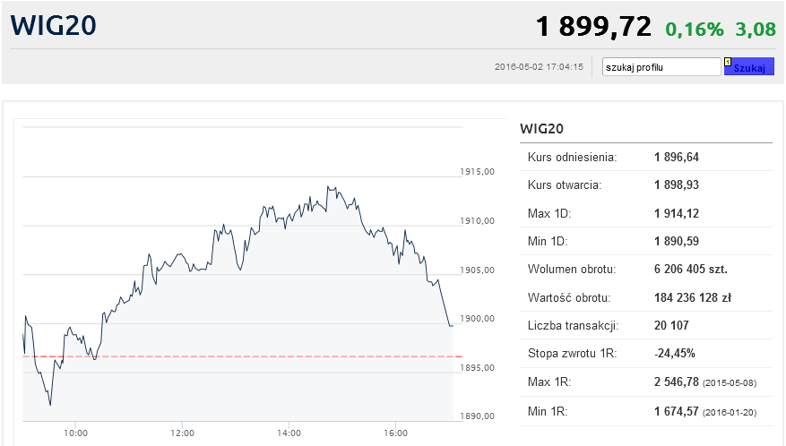
Task: Click the 16:00 label on time axis
Action: pos(396,433)
